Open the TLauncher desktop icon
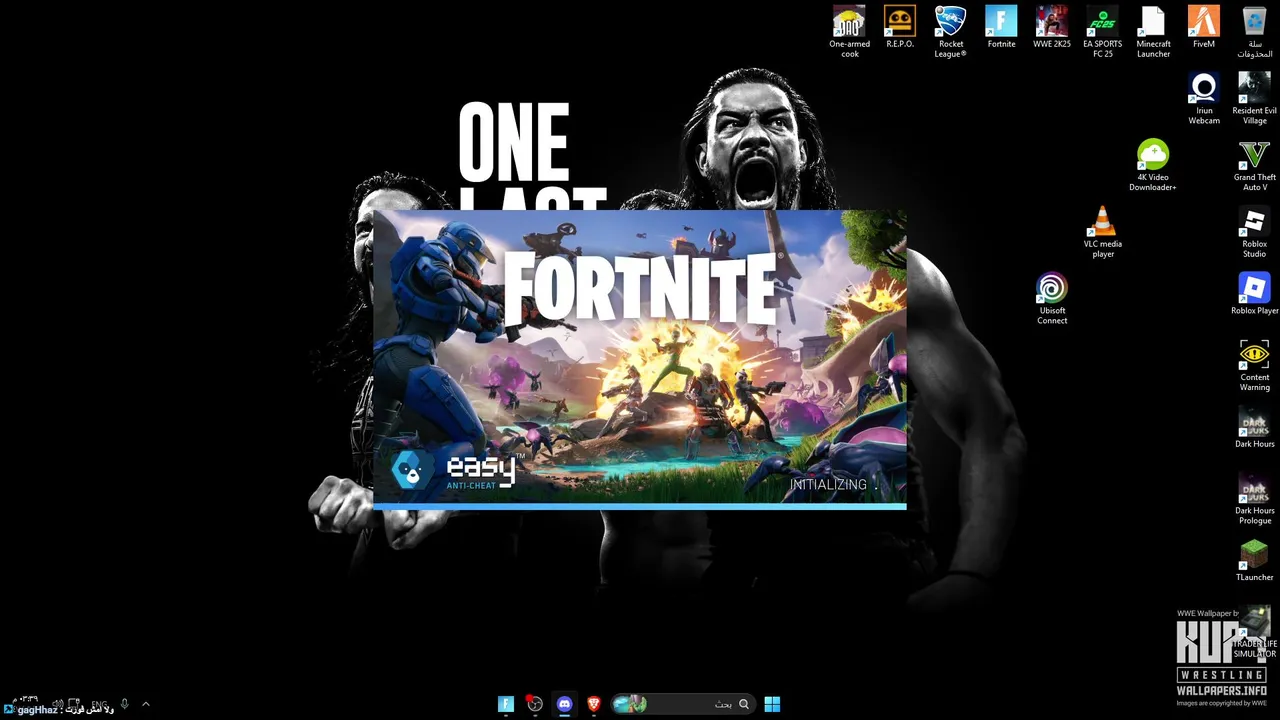Screen dimensions: 1280x720 tap(1254, 561)
